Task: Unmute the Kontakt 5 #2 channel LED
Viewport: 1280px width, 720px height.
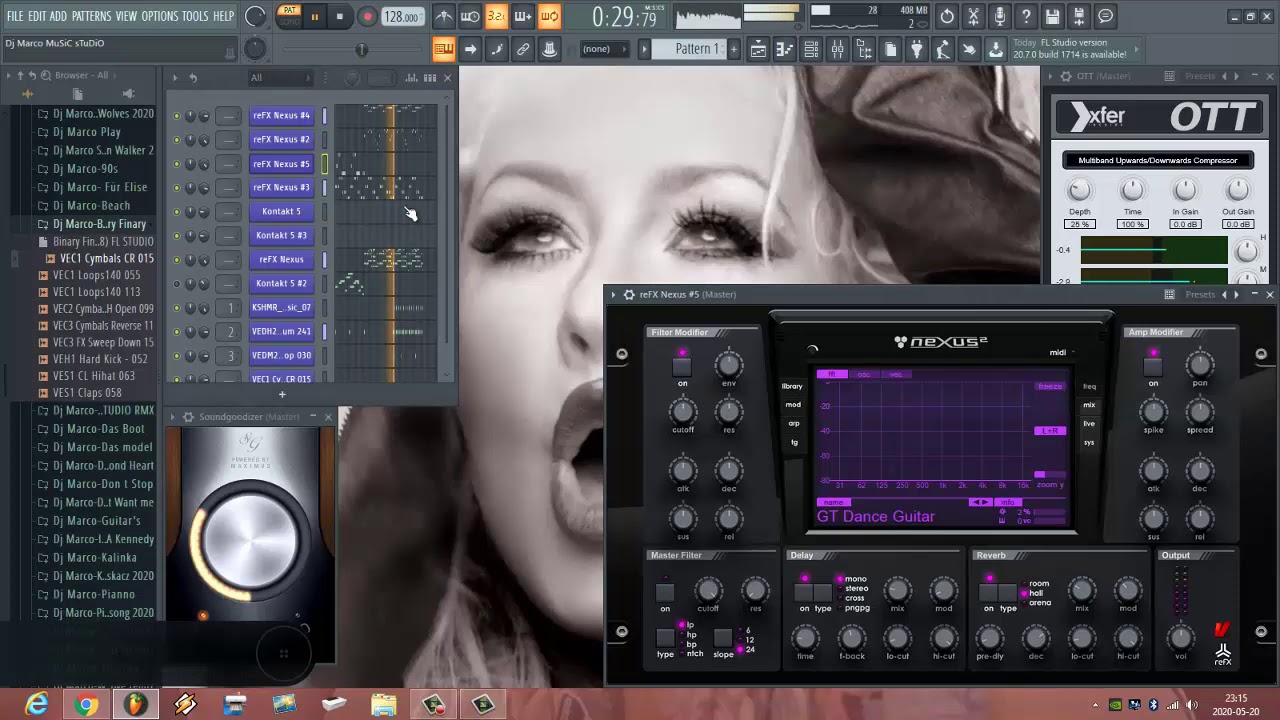Action: [x=177, y=283]
